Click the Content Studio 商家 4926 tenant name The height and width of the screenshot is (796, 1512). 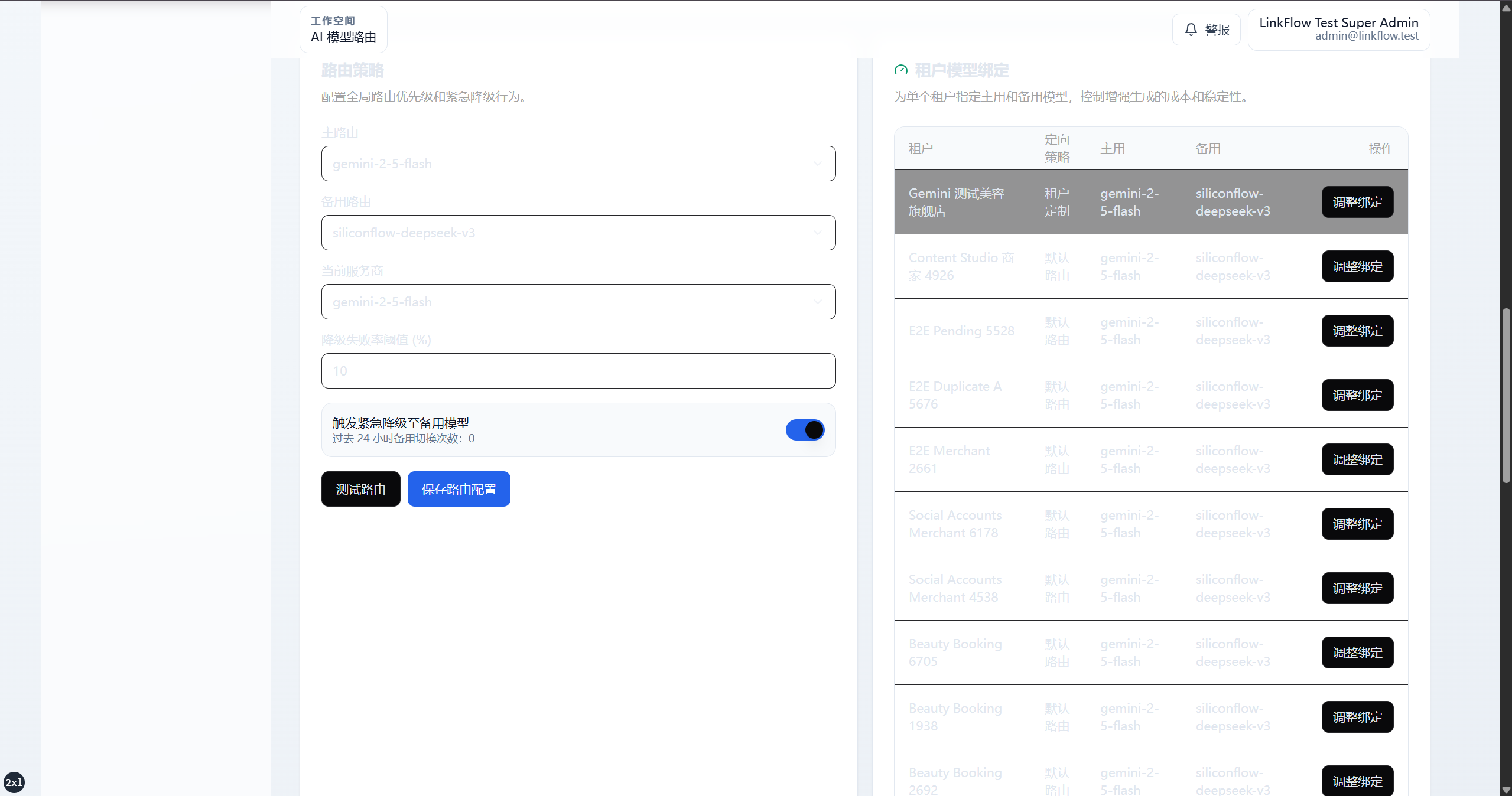tap(961, 266)
